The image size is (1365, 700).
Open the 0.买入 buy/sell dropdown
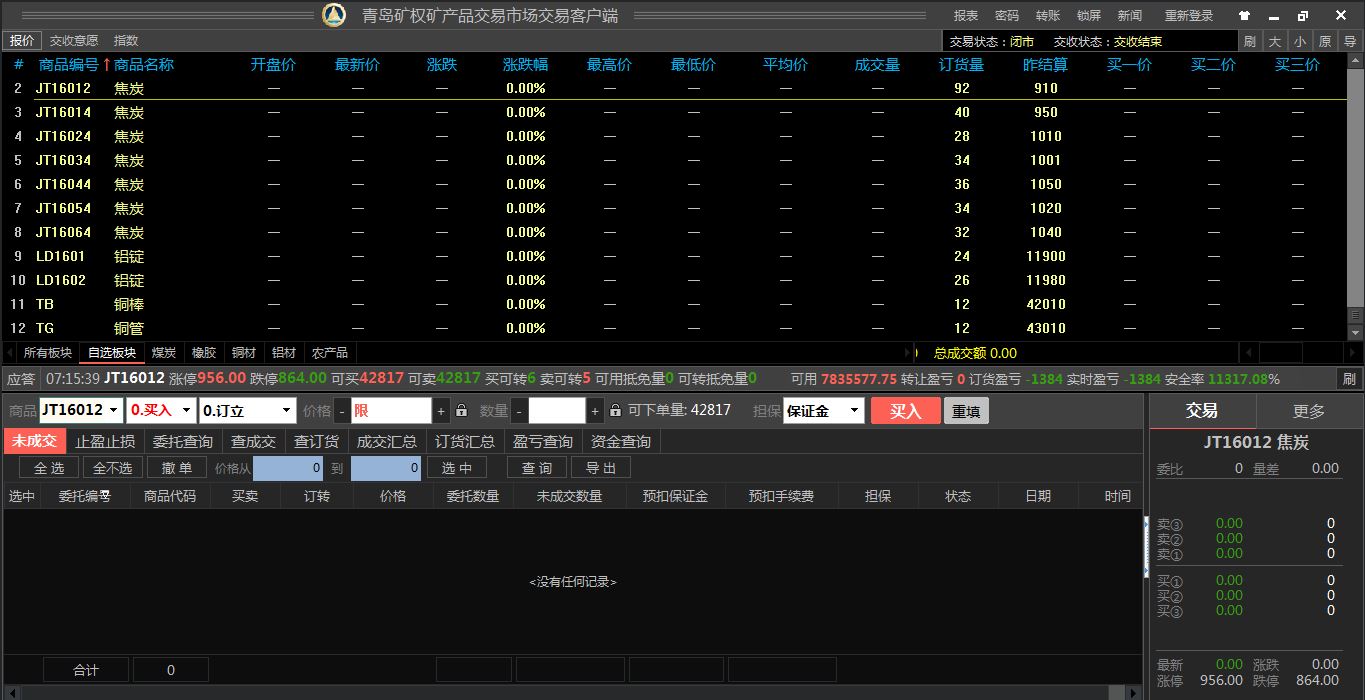(187, 411)
